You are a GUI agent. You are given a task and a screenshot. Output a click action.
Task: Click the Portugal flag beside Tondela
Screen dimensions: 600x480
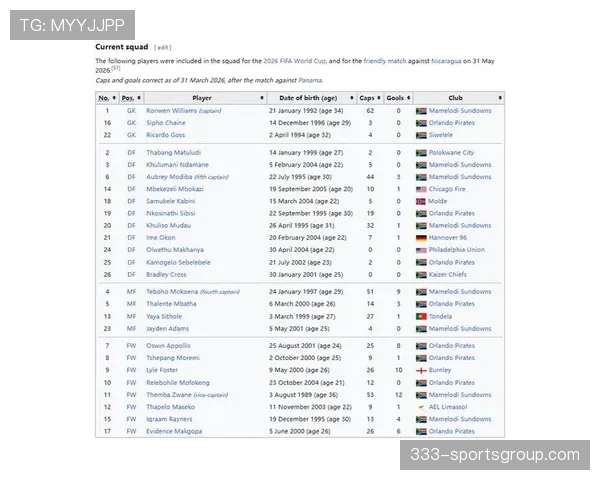point(421,317)
